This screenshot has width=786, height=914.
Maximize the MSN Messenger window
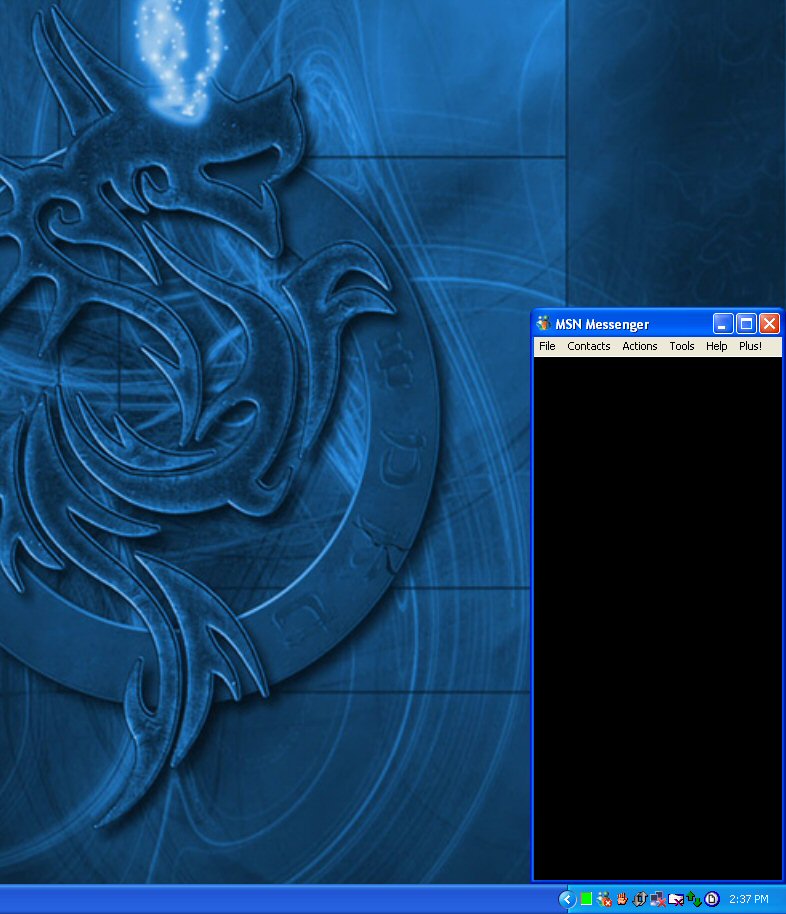pos(746,324)
